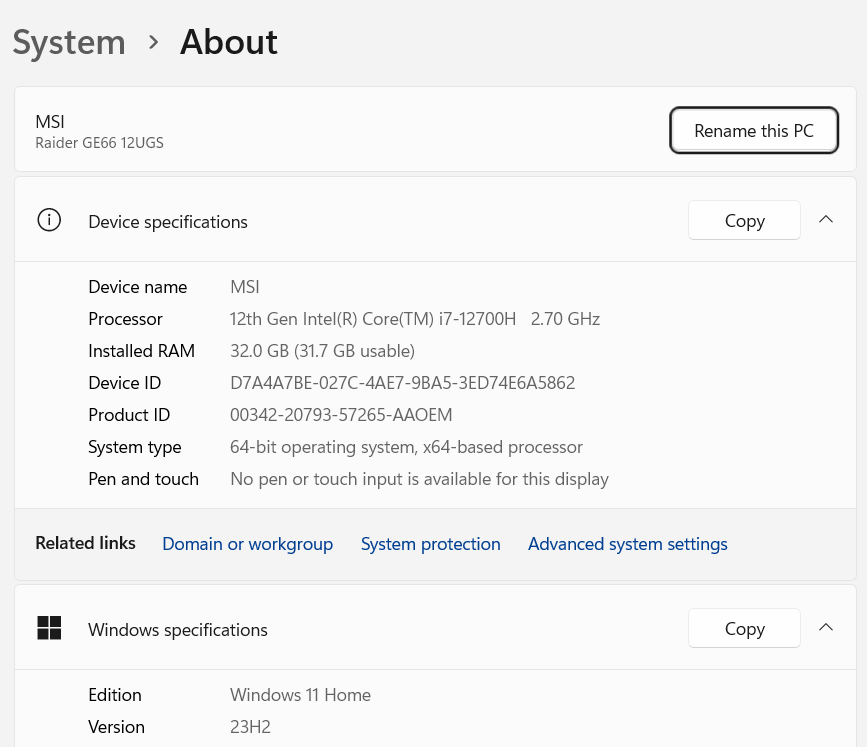Click the Processor label
The image size is (867, 747).
126,319
